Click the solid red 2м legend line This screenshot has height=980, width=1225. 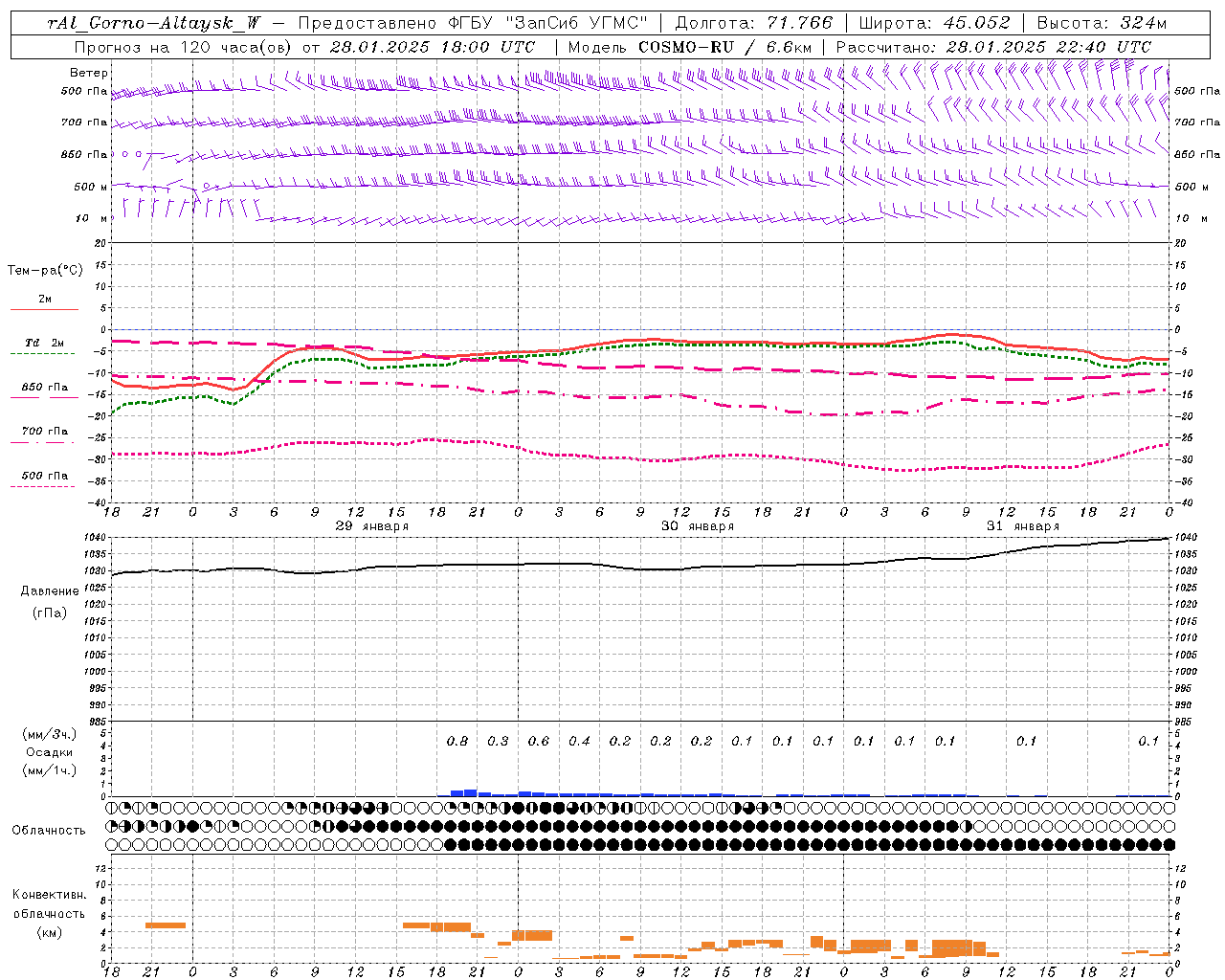(x=44, y=309)
